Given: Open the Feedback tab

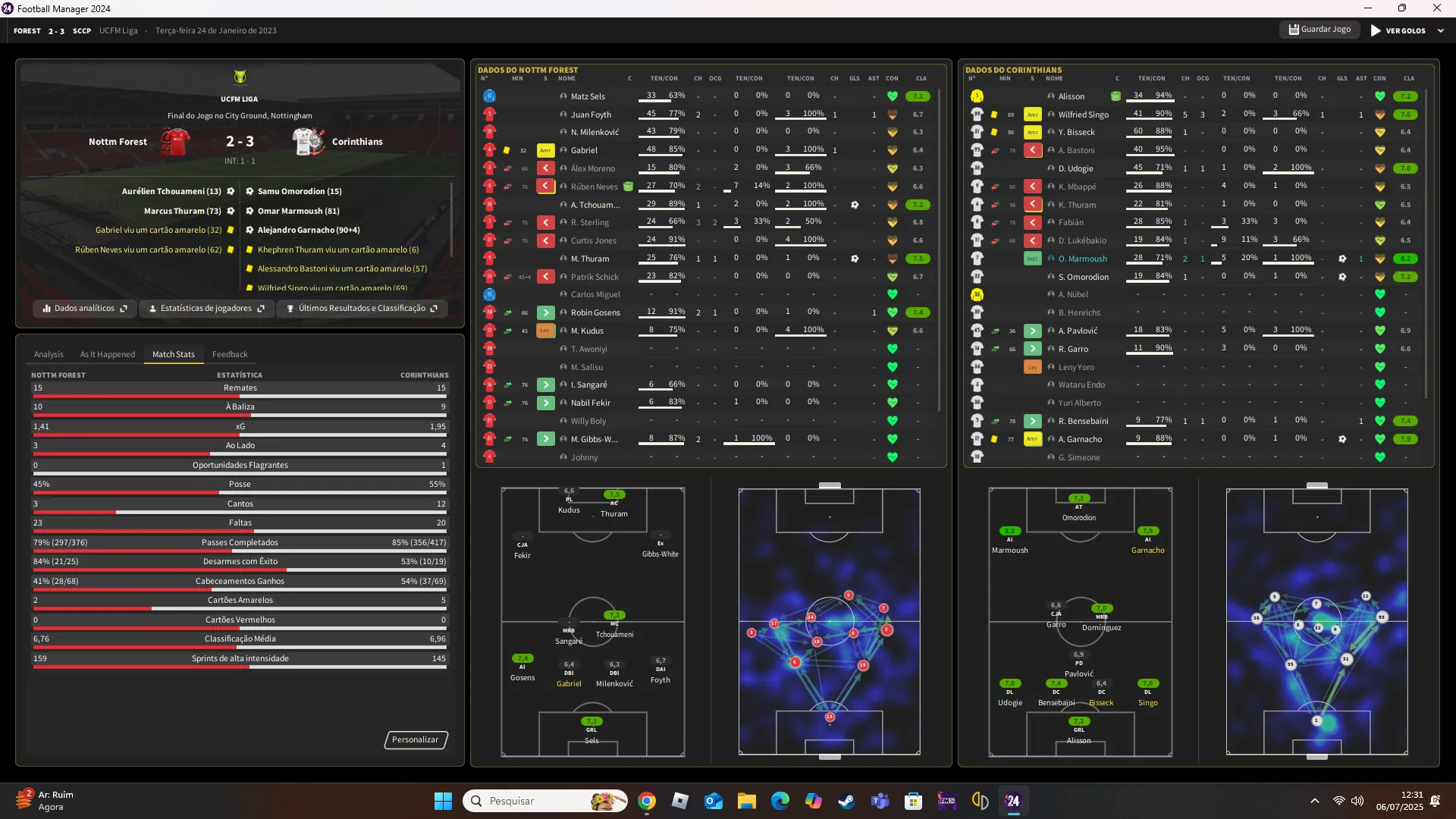Looking at the screenshot, I should pos(230,354).
